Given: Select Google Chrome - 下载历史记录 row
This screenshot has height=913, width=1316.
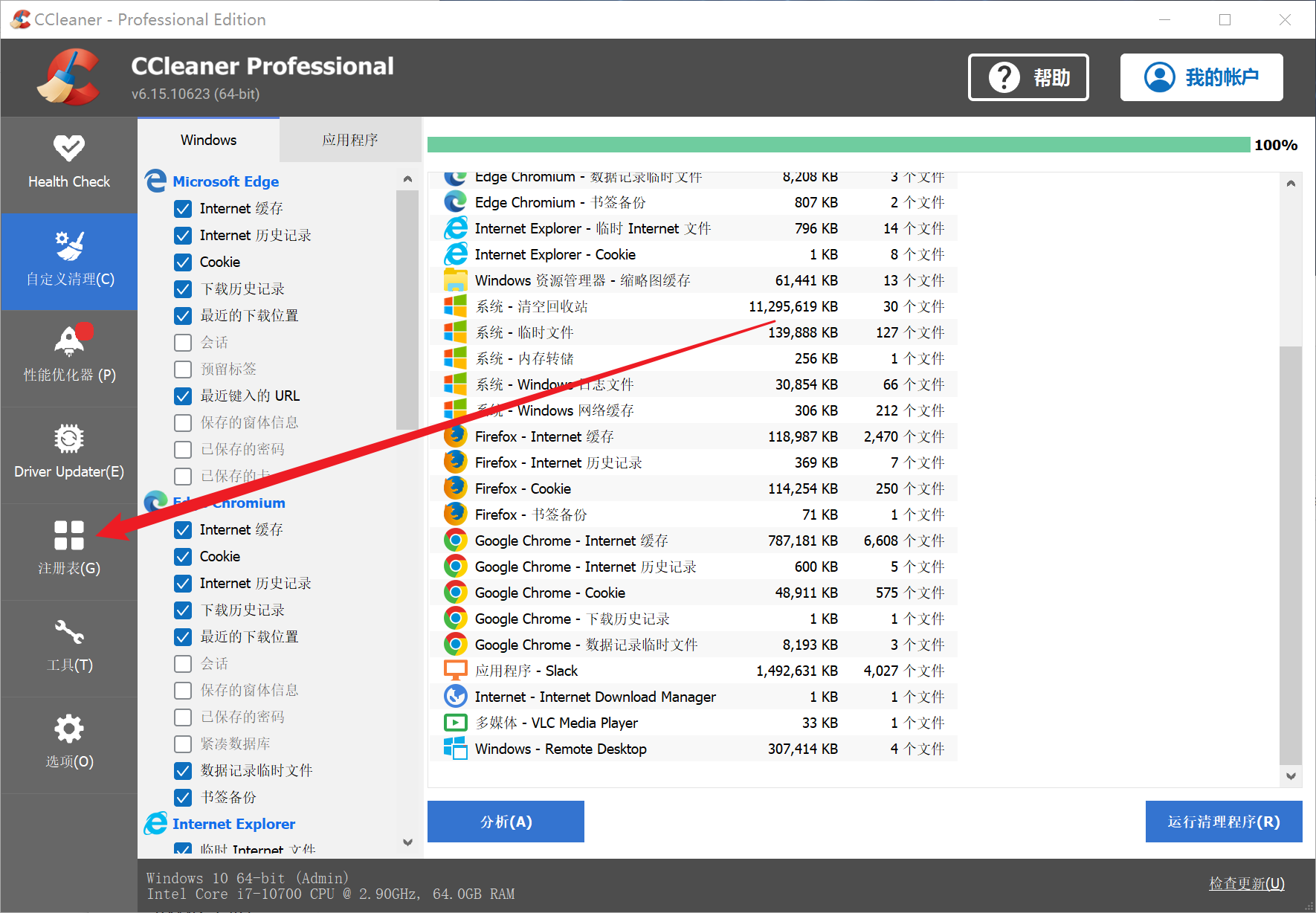Looking at the screenshot, I should pyautogui.click(x=693, y=619).
